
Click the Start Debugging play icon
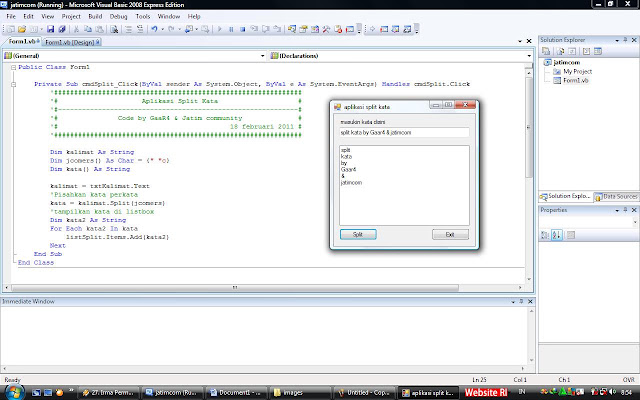tap(220, 29)
